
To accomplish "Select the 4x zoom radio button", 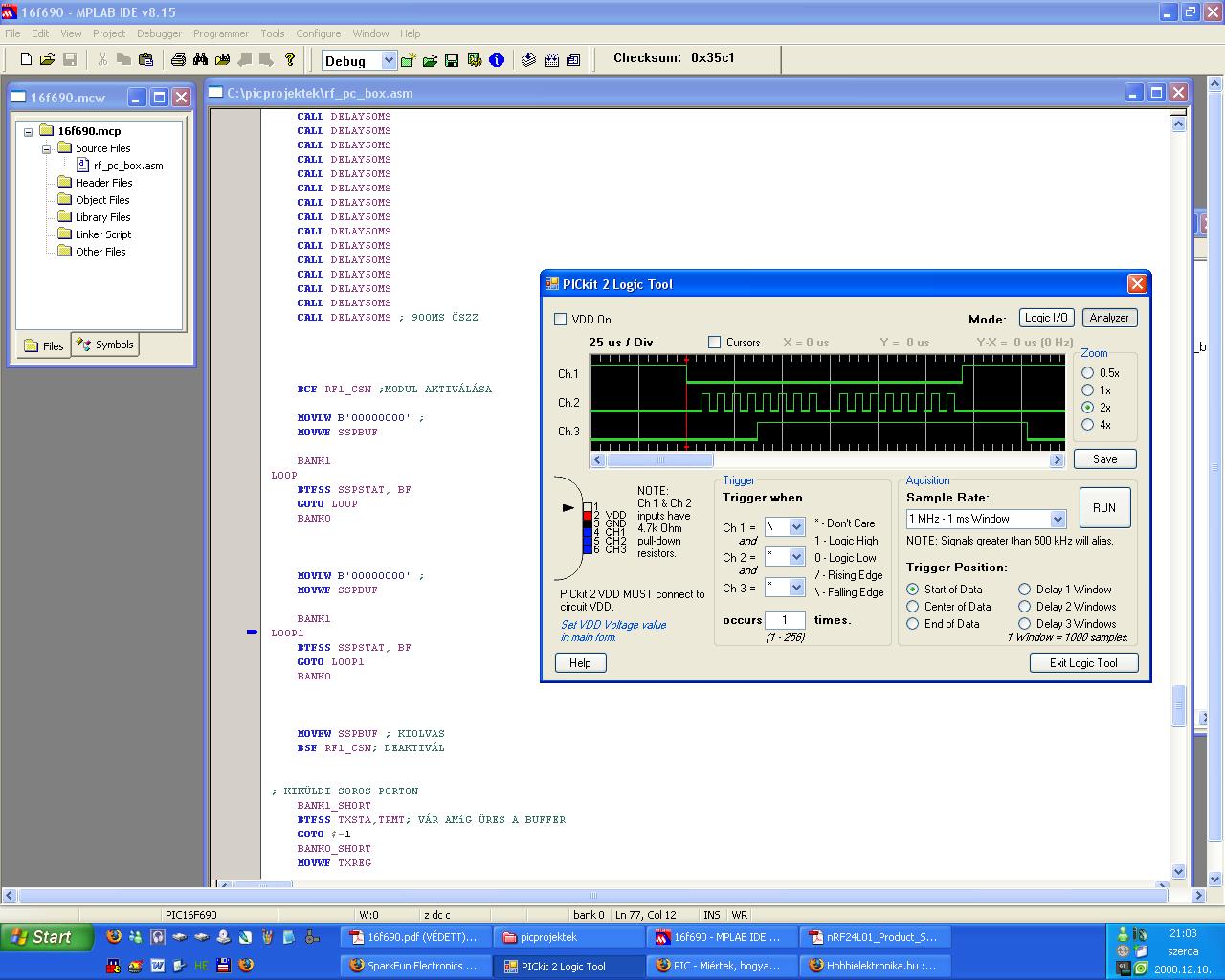I will [1087, 425].
